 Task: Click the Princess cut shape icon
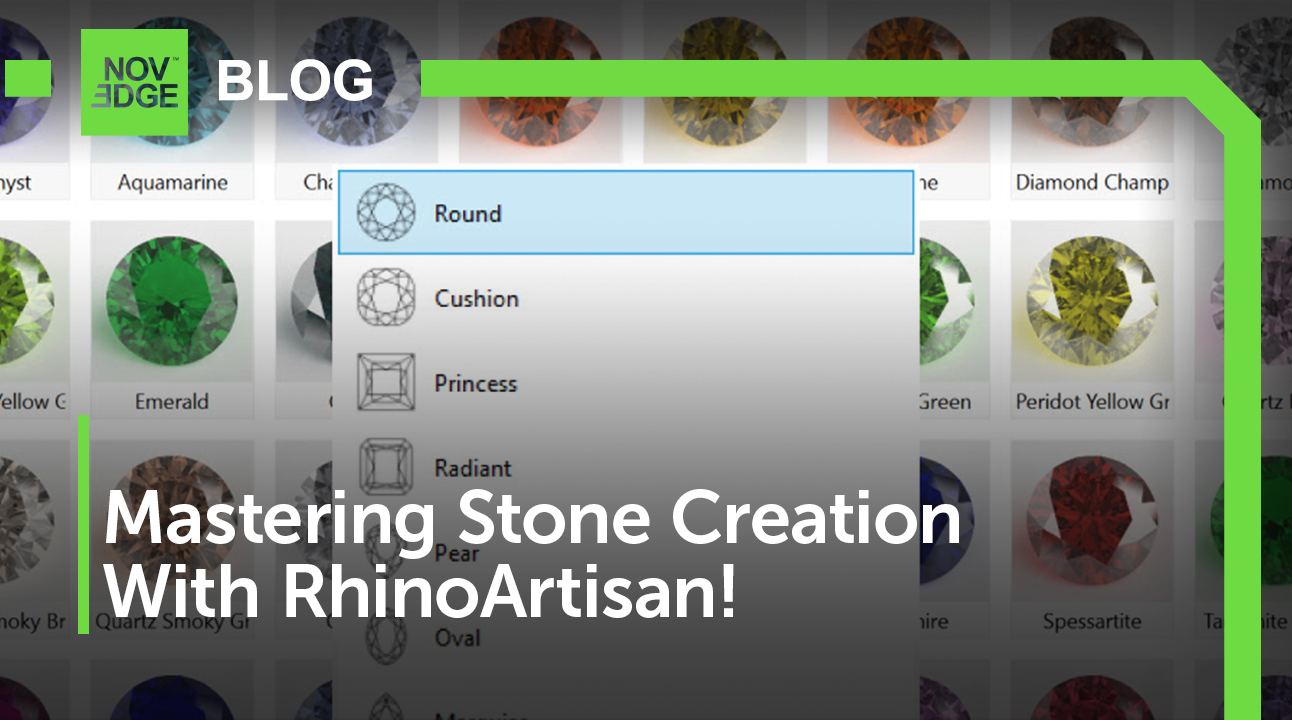(385, 383)
